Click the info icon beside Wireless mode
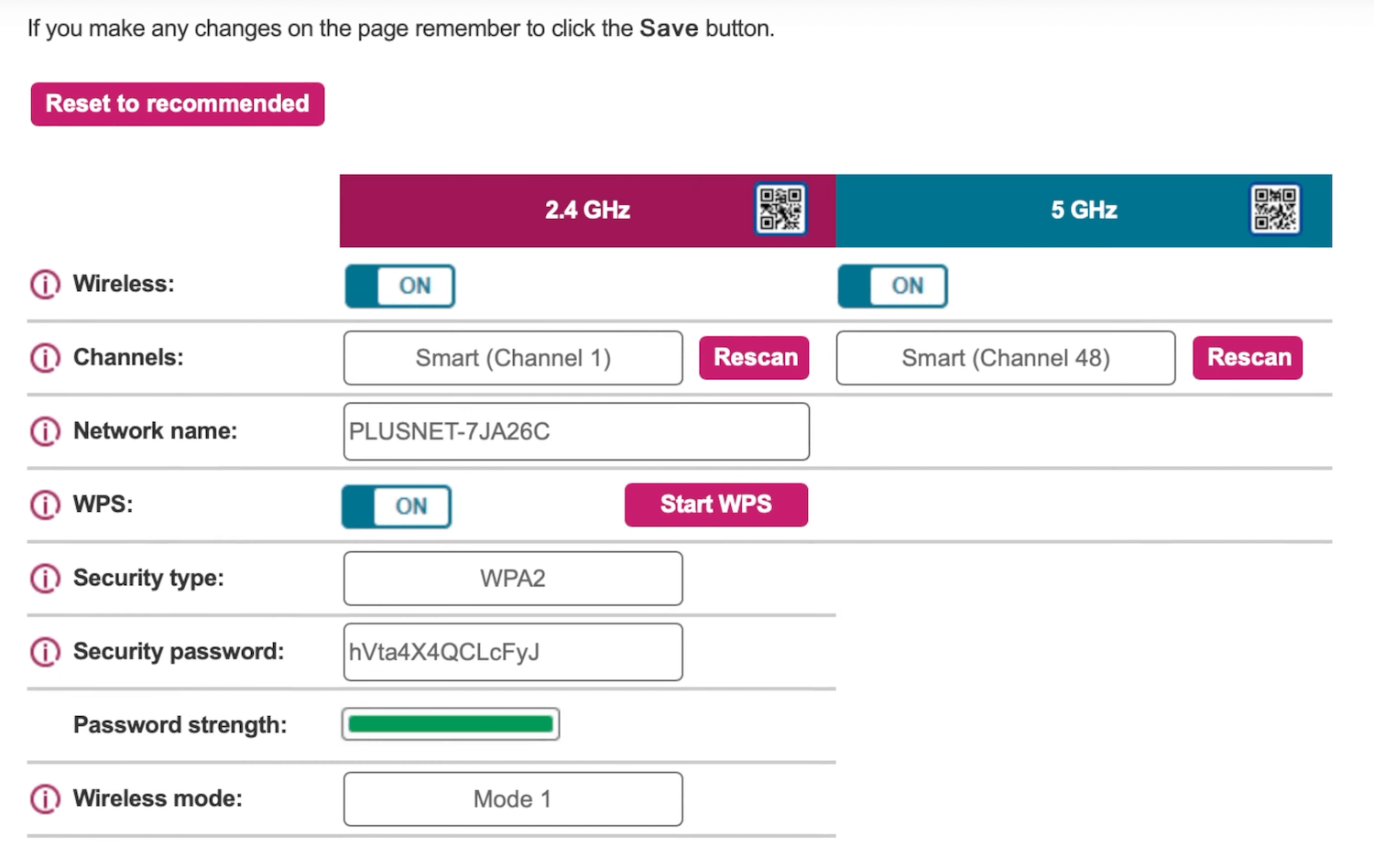 [x=45, y=798]
